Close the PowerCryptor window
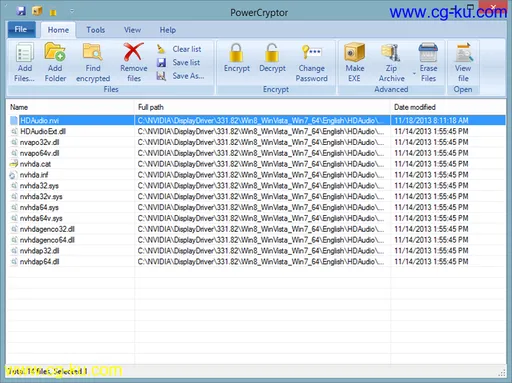The width and height of the screenshot is (512, 383). coord(493,7)
